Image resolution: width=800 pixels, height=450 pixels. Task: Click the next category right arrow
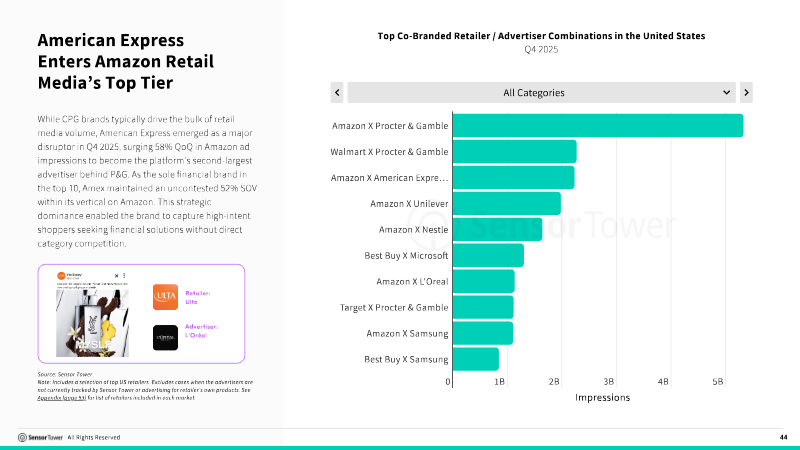point(746,92)
